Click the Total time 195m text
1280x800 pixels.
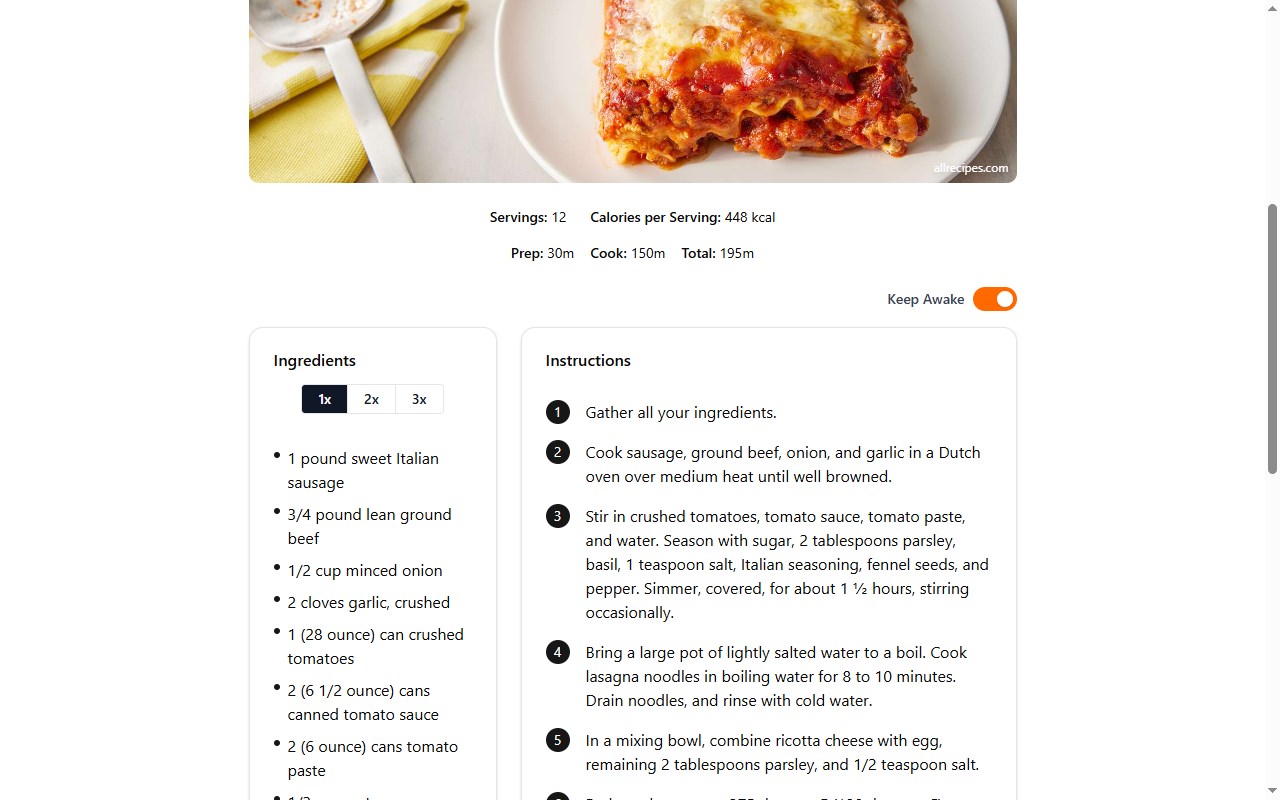(x=718, y=253)
